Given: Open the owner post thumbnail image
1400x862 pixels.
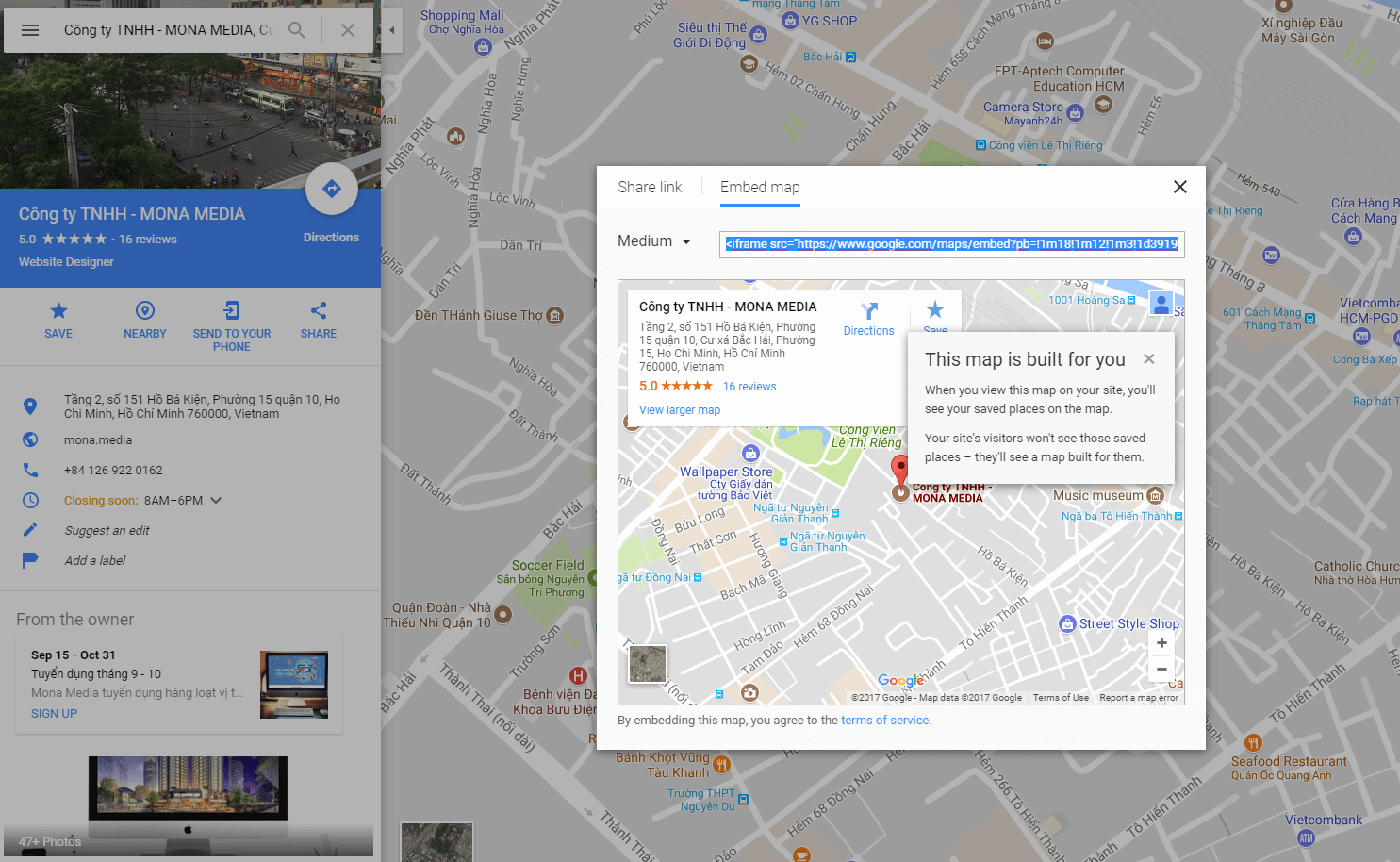Looking at the screenshot, I should (x=294, y=685).
